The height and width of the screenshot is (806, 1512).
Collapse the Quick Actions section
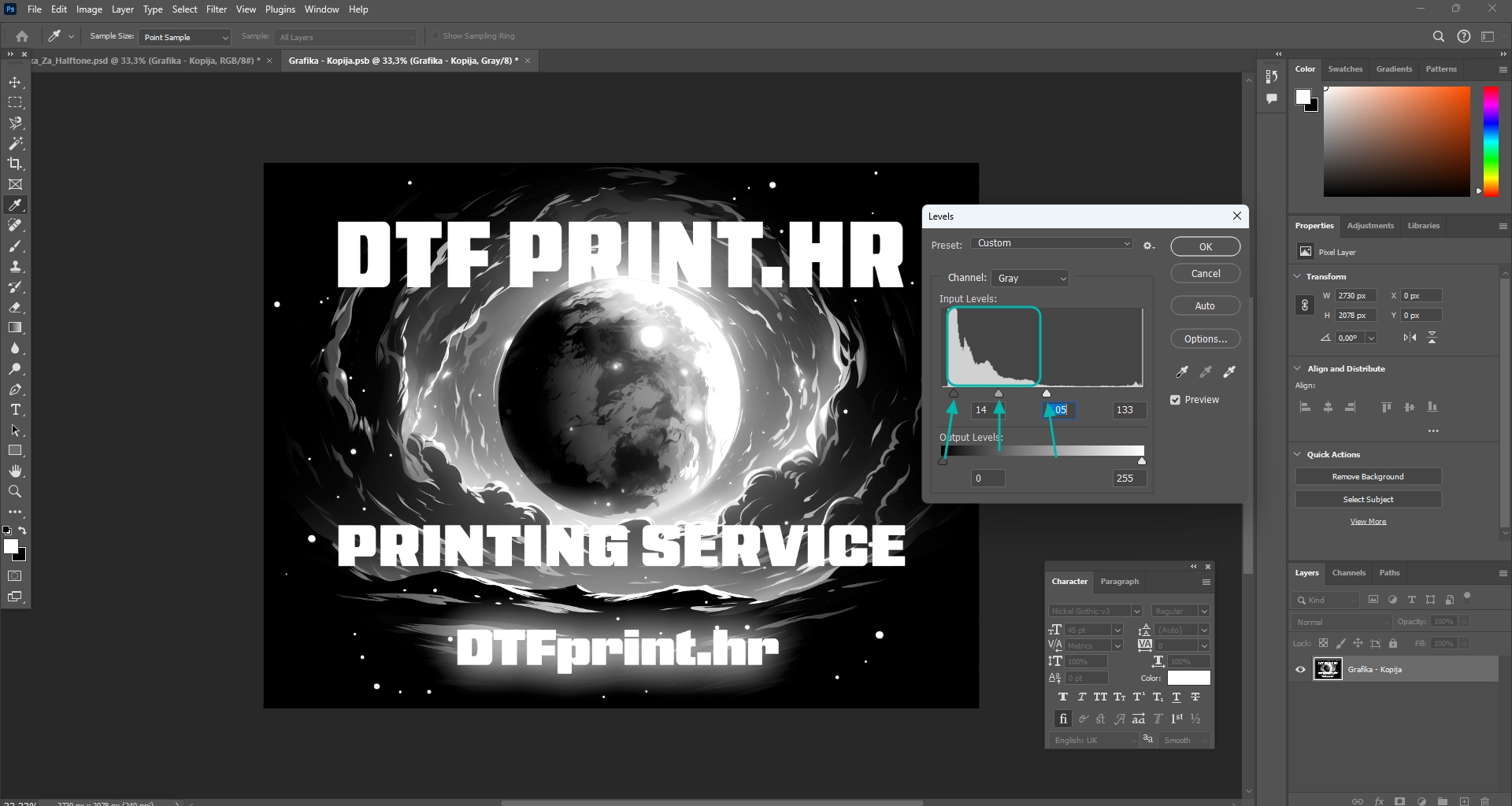click(x=1298, y=454)
